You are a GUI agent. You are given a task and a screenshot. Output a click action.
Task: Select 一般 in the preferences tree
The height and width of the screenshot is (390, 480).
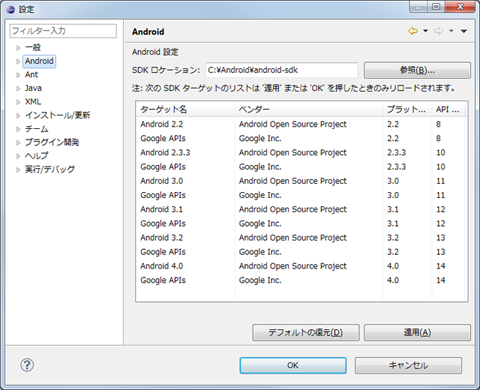click(33, 47)
